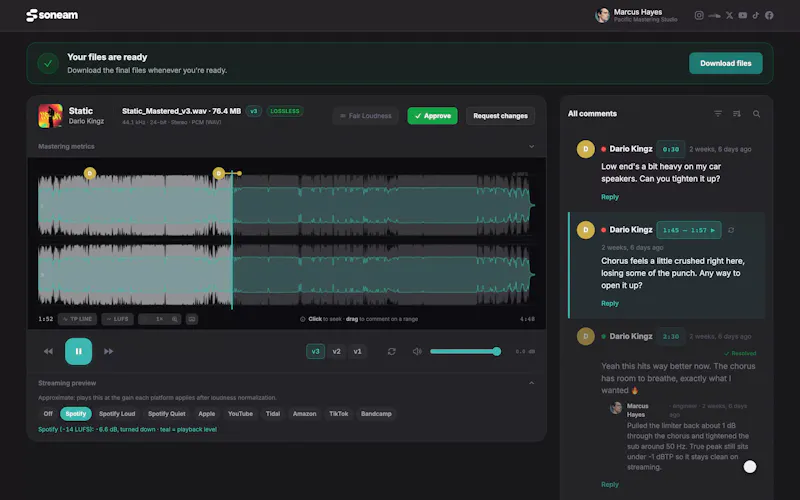
Task: Select the TikTok streaming preview
Action: coord(338,414)
